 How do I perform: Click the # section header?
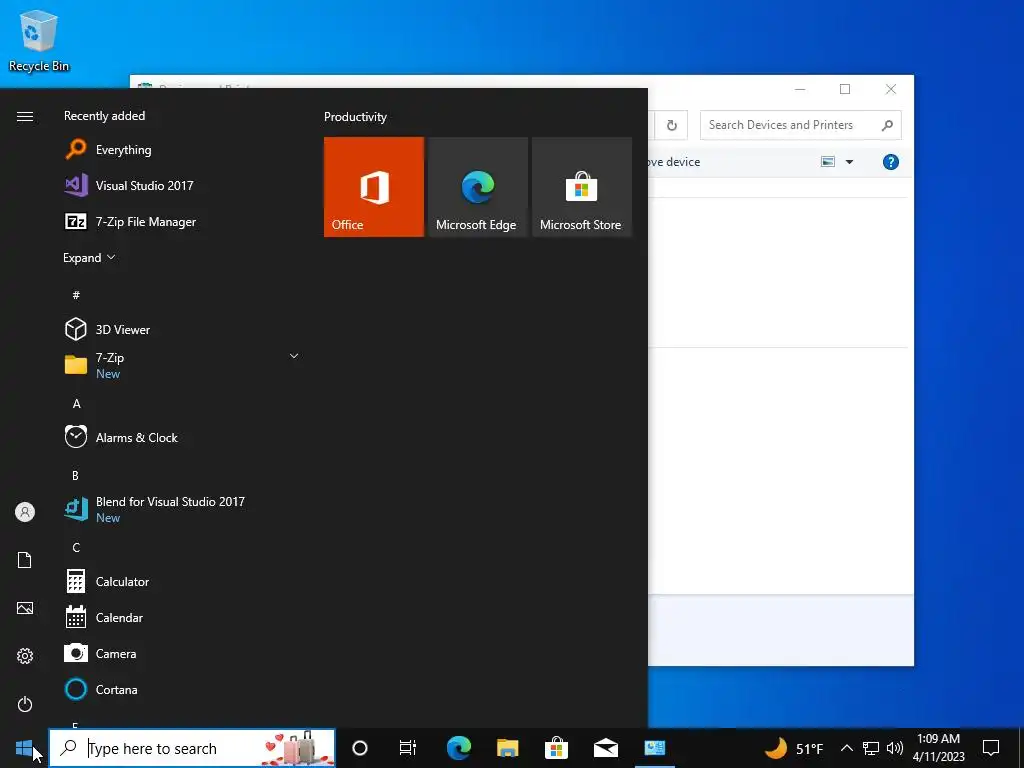point(76,295)
